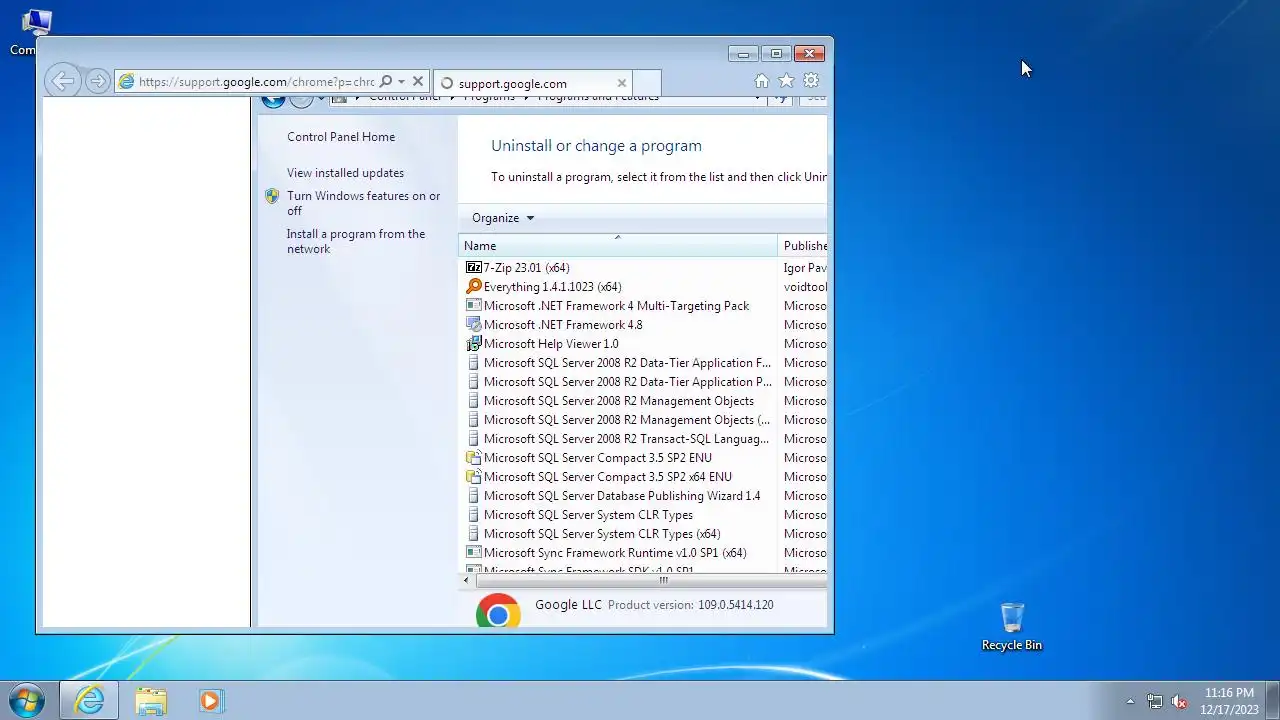This screenshot has height=720, width=1280.
Task: Click the SQL Server Compact 3.5 SP2 ENU icon
Action: click(x=474, y=458)
